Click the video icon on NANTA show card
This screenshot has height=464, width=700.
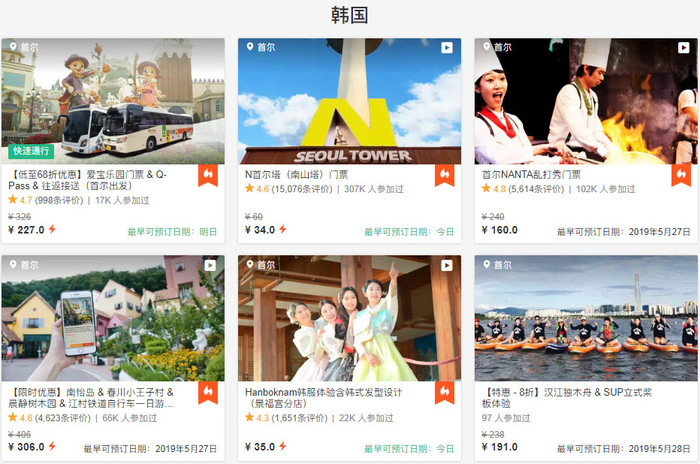[x=682, y=47]
